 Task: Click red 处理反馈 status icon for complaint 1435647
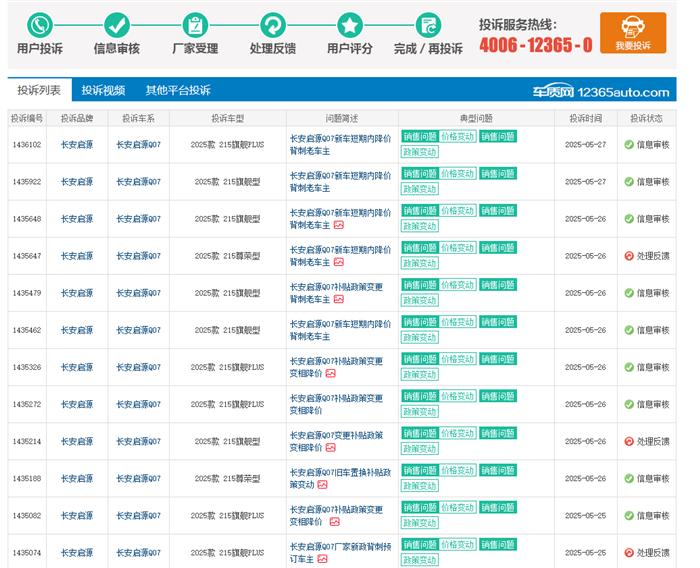tap(629, 256)
